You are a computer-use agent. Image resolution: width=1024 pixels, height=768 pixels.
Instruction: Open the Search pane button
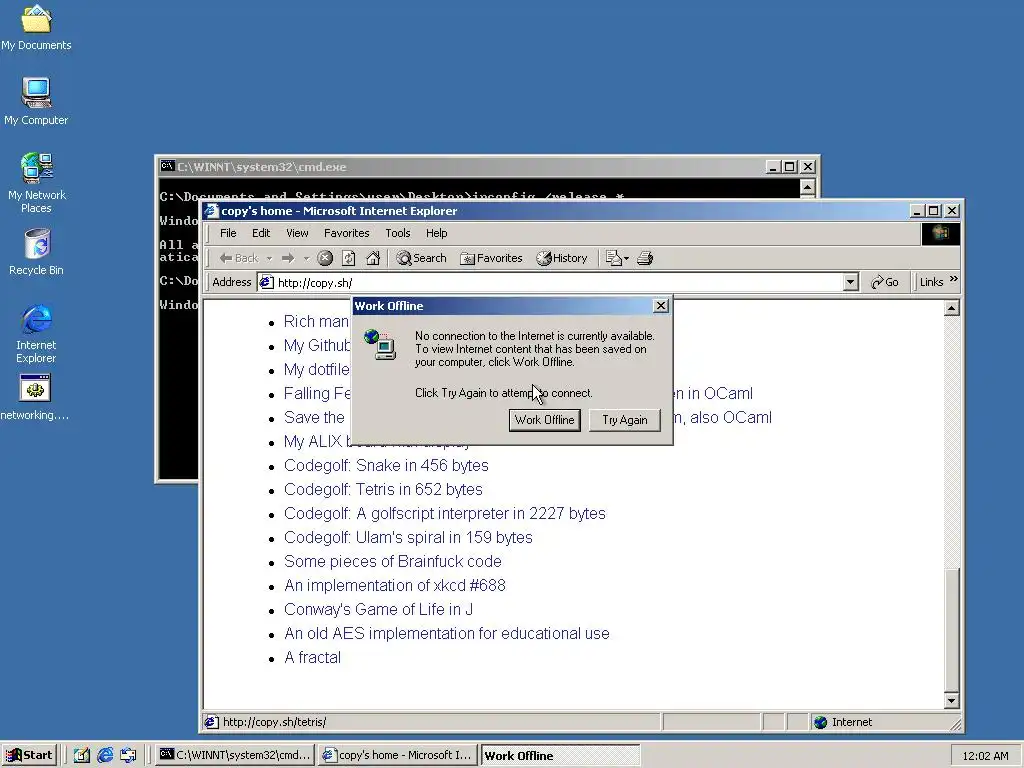(421, 258)
